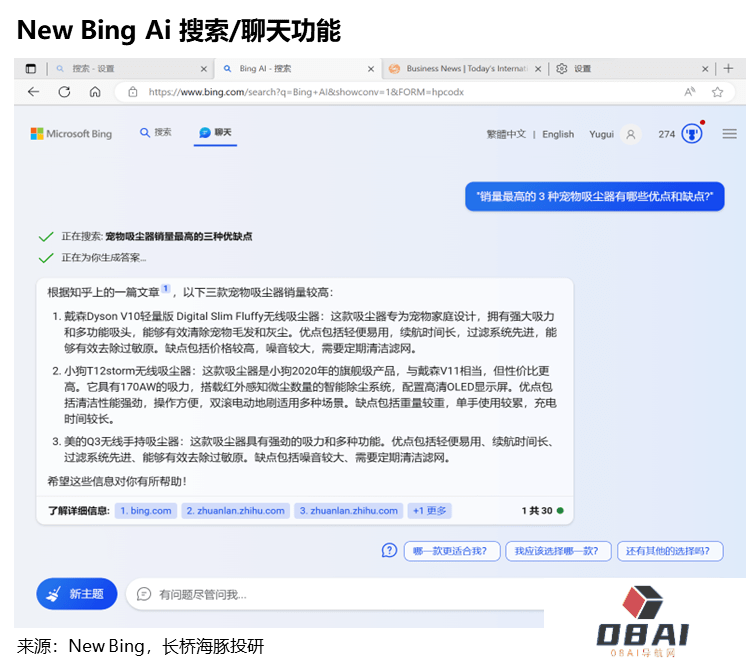Screen dimensions: 750x668
Task: Choose suggestion 哪一款更适合我?
Action: click(x=452, y=551)
